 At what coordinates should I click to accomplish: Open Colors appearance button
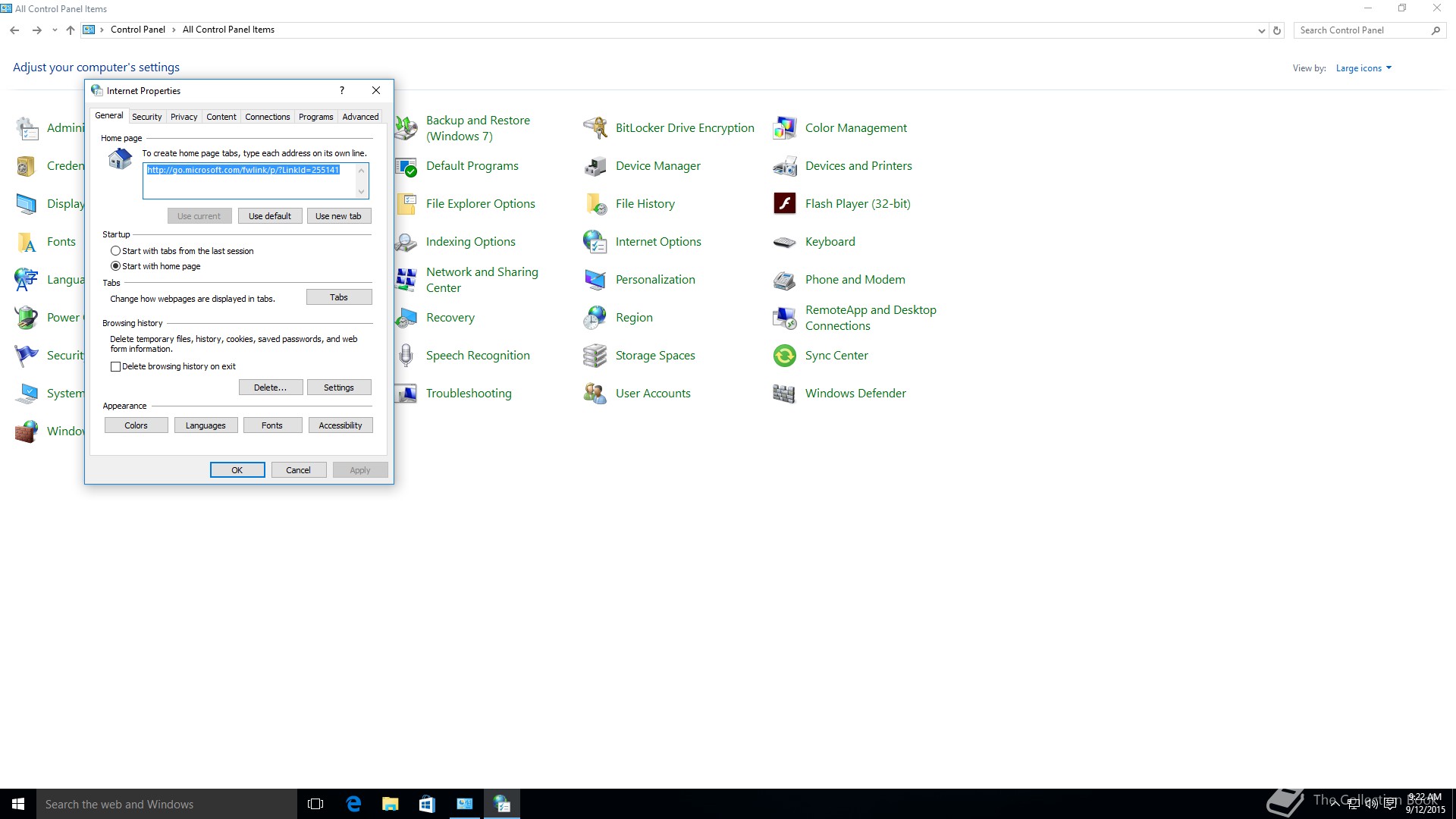[136, 425]
